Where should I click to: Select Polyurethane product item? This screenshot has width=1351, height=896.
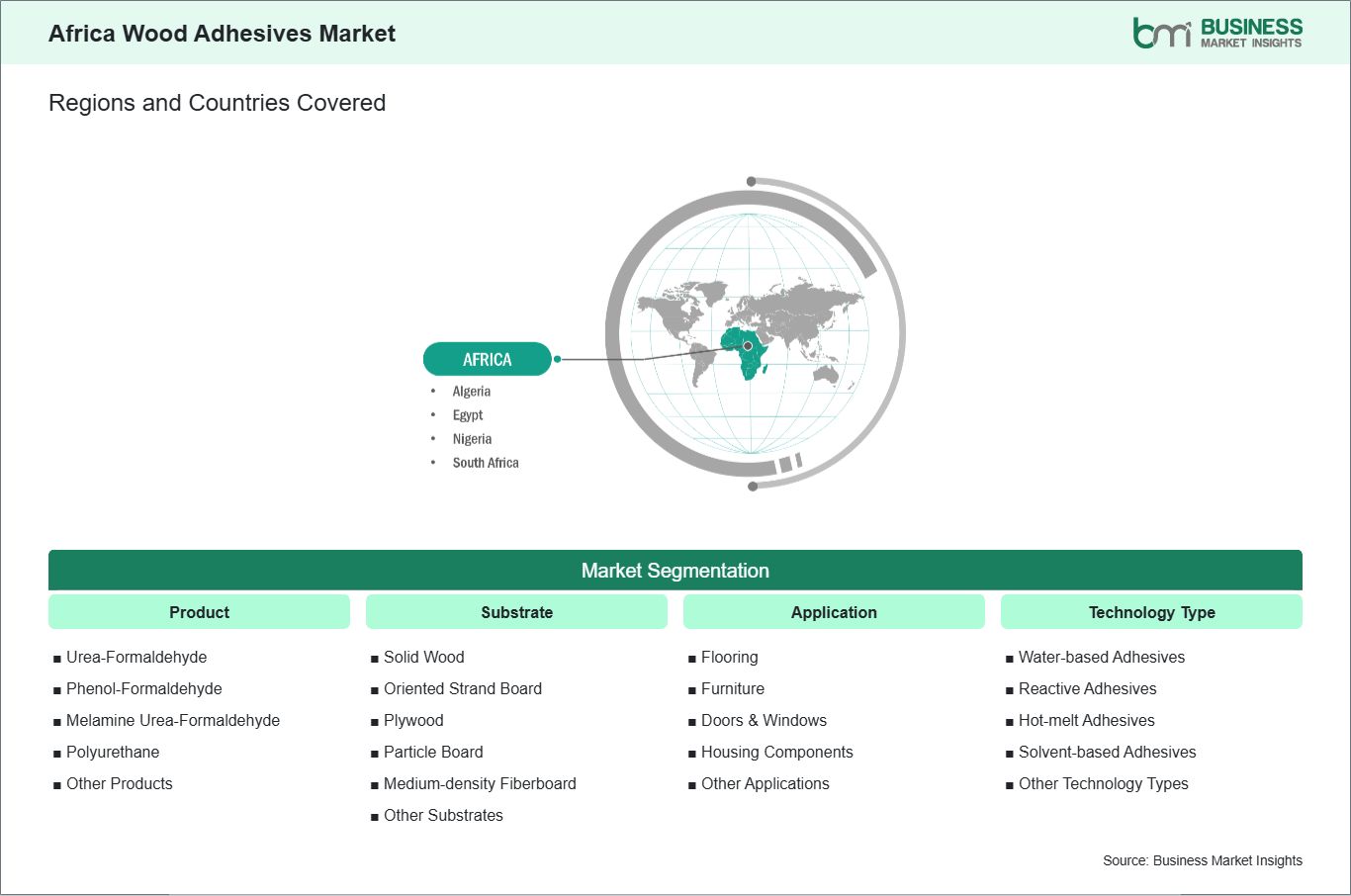113,752
